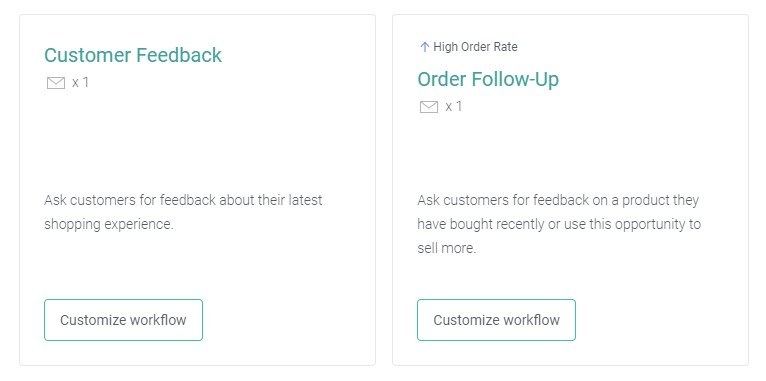
Task: Click the line about latest feedback in left card
Action: pos(183,200)
